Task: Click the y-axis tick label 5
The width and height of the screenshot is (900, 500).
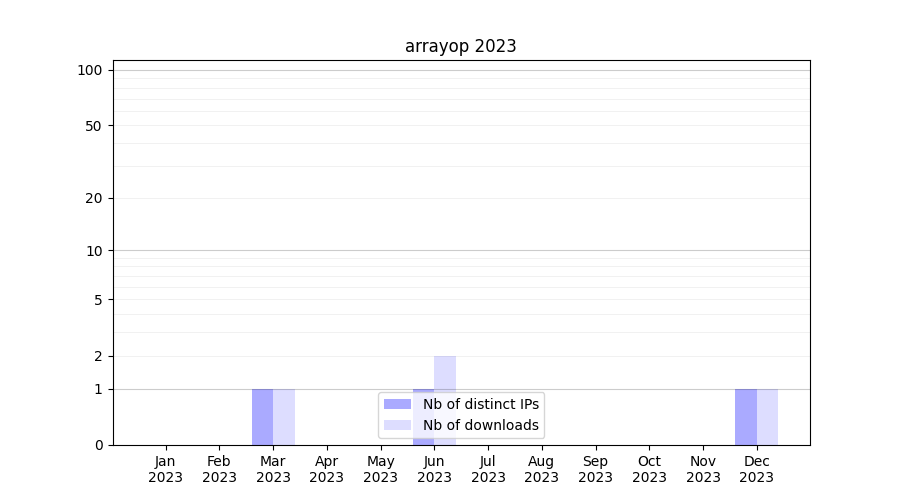Action: click(x=98, y=300)
